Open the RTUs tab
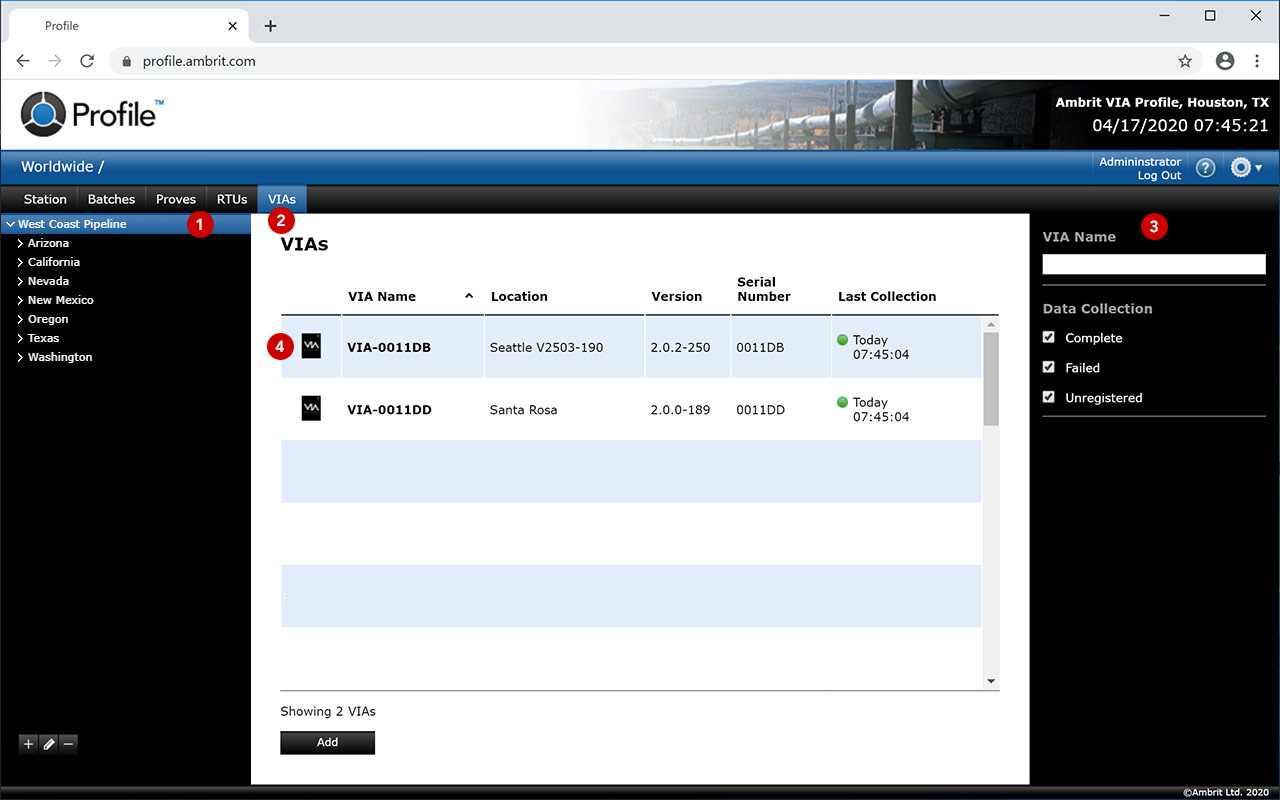 pyautogui.click(x=232, y=199)
